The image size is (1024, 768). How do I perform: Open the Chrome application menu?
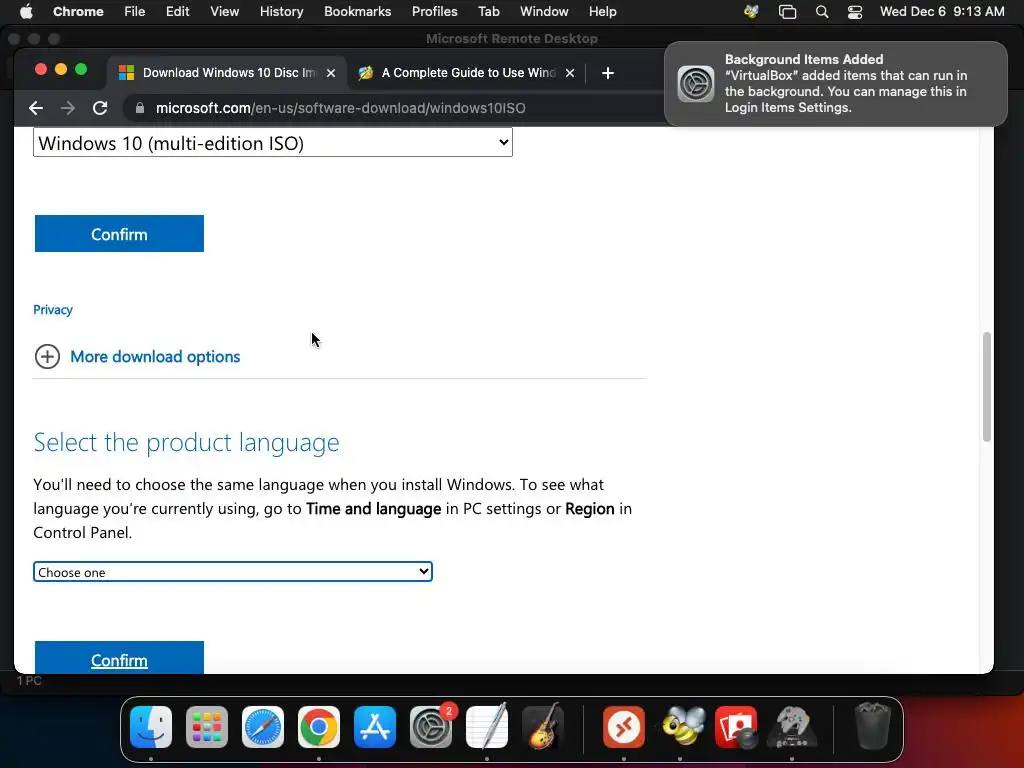point(78,12)
